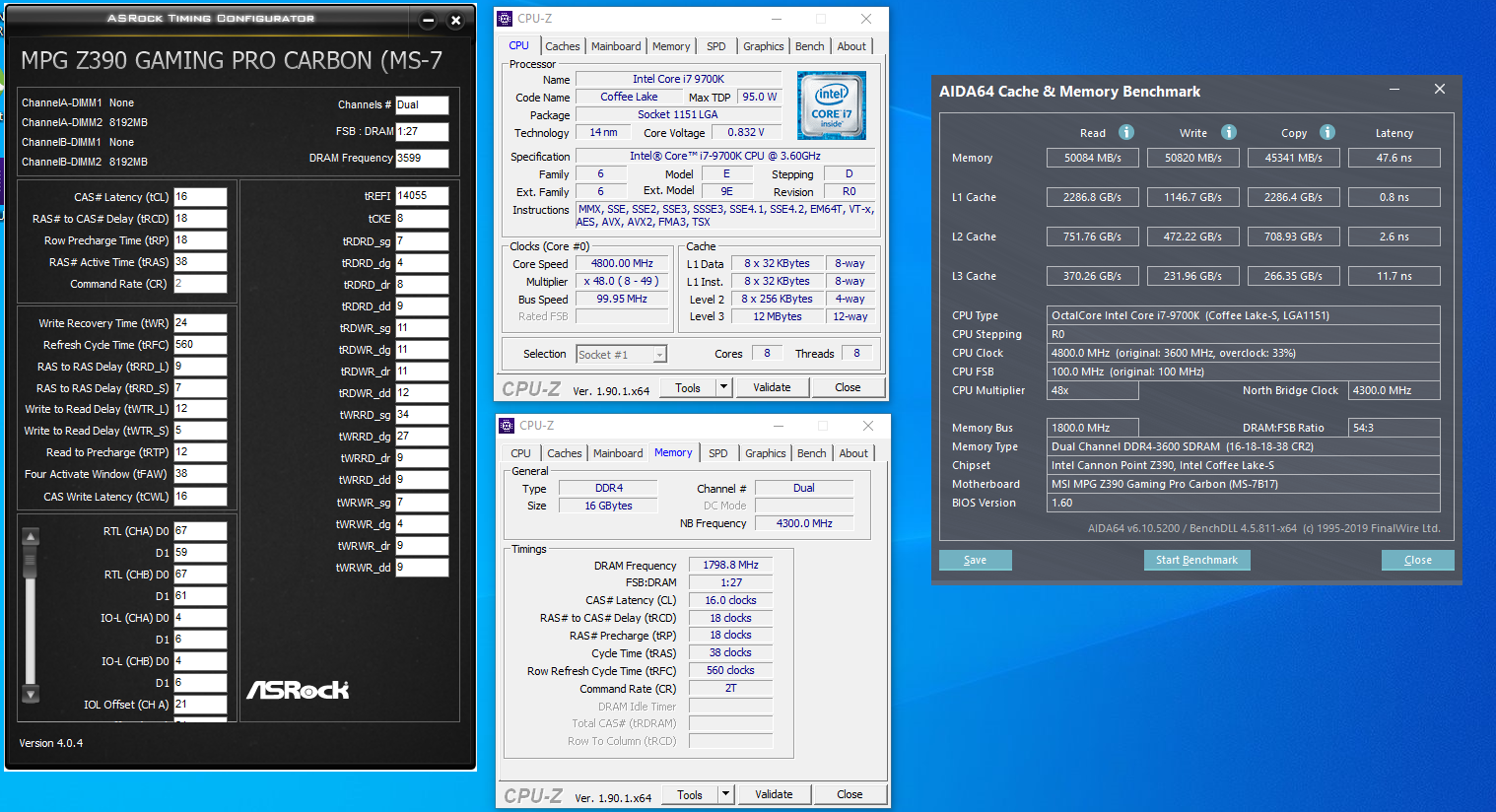Go to the Graphics tab in the CPU-Z processor window
Viewport: 1496px width, 812px height.
[x=764, y=46]
